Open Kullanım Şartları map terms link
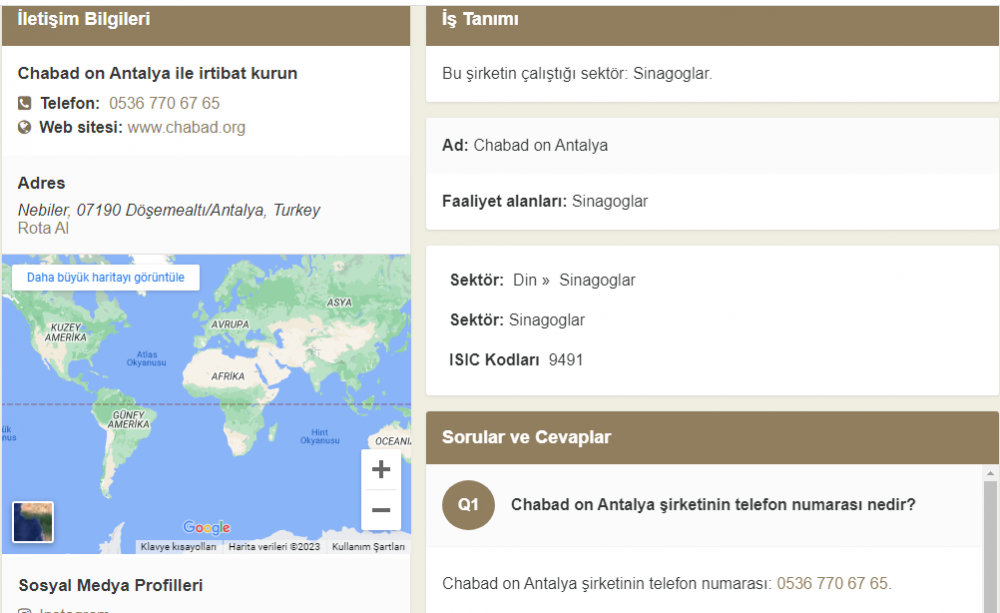Screen dimensions: 1000x613 368,547
